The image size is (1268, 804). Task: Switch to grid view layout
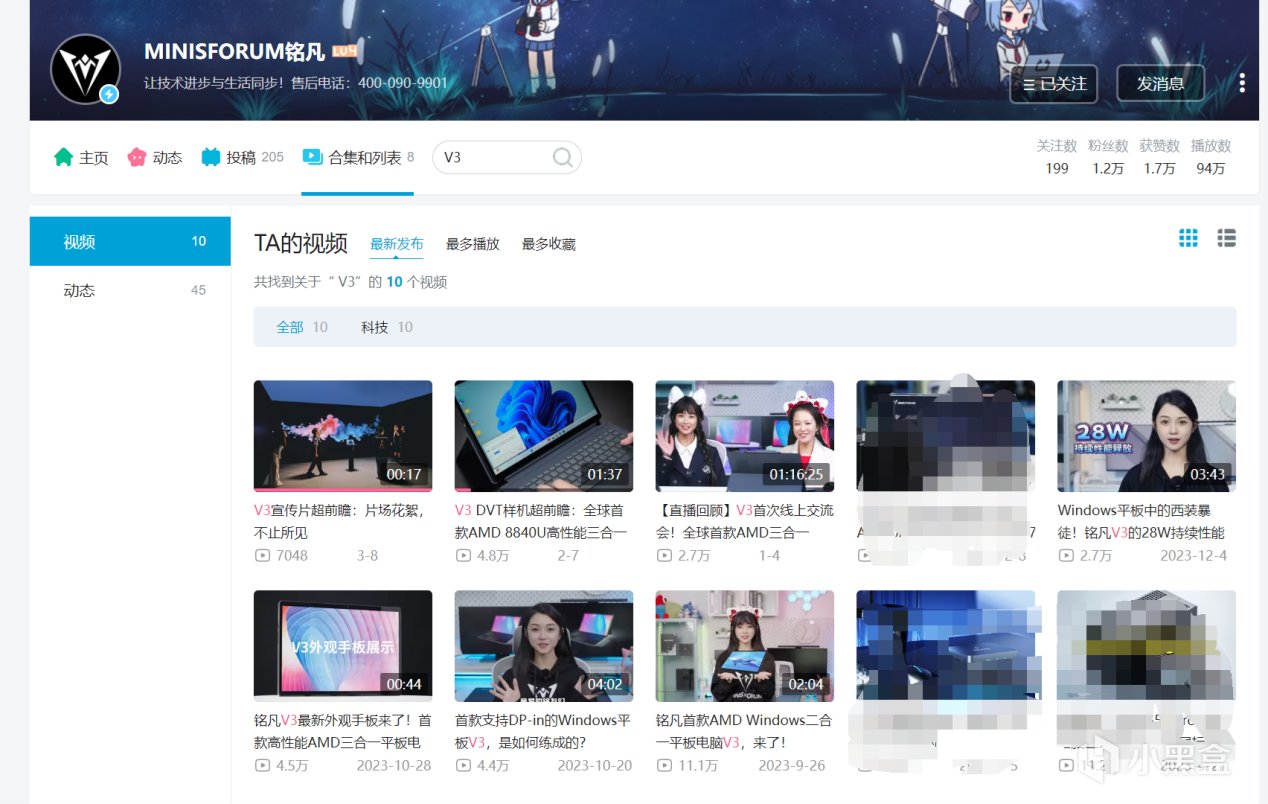1188,238
